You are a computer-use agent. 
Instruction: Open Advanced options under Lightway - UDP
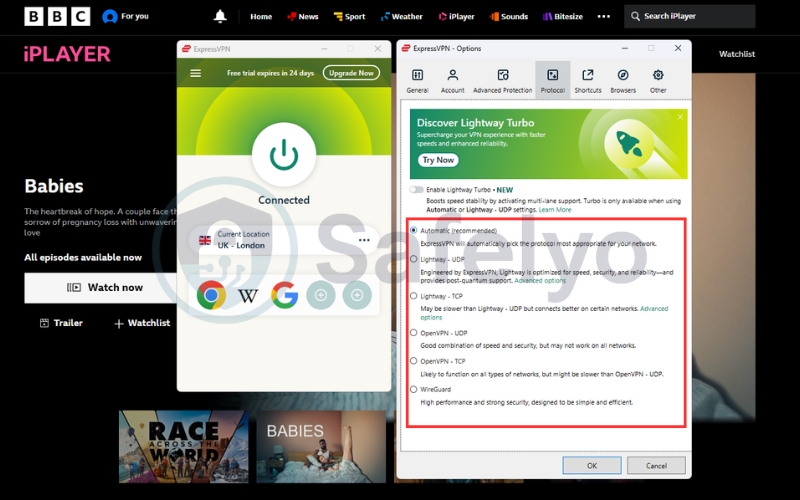click(x=540, y=281)
